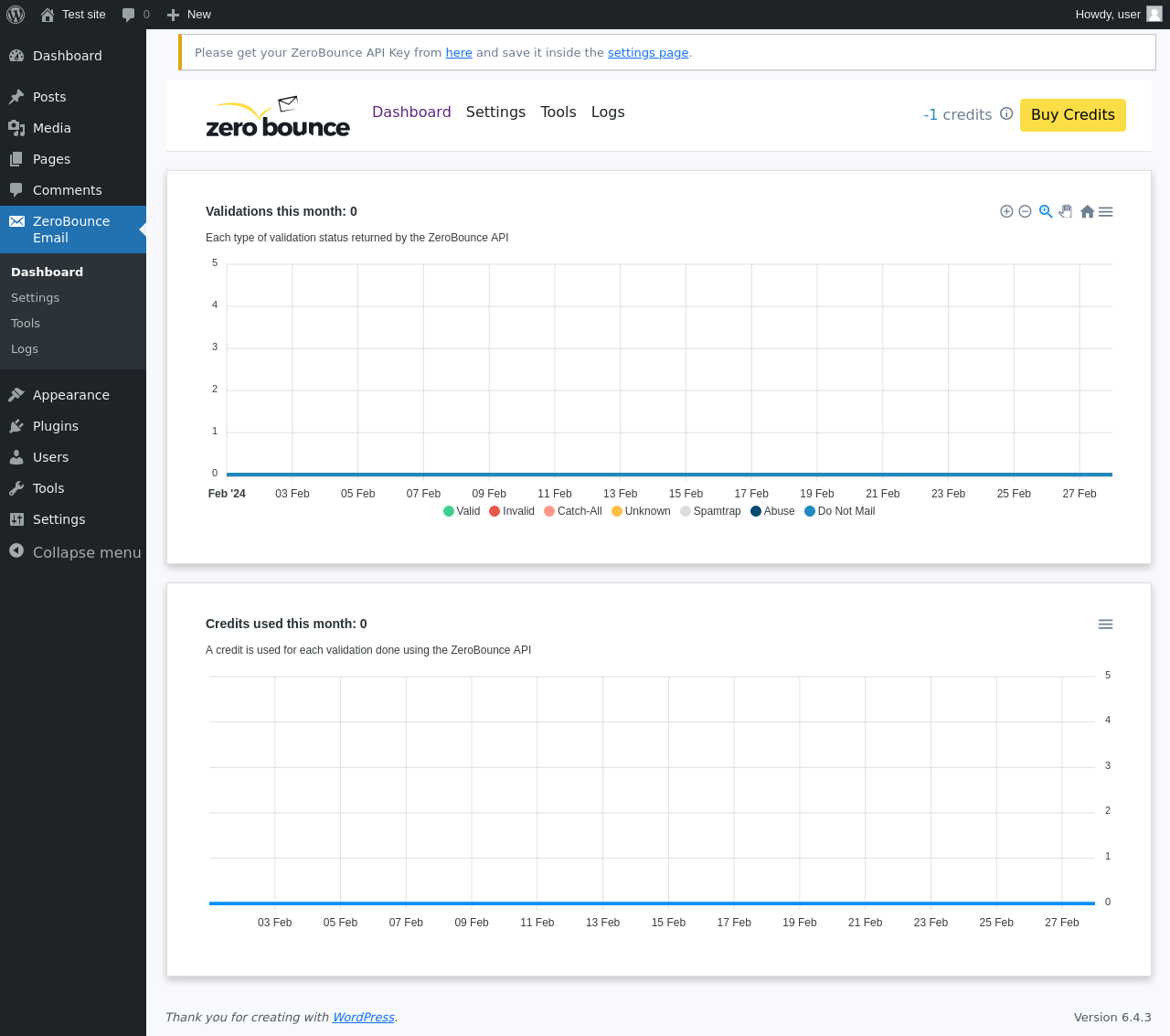Screen dimensions: 1170x1036
Task: Open the credits info icon
Action: coord(1006,114)
